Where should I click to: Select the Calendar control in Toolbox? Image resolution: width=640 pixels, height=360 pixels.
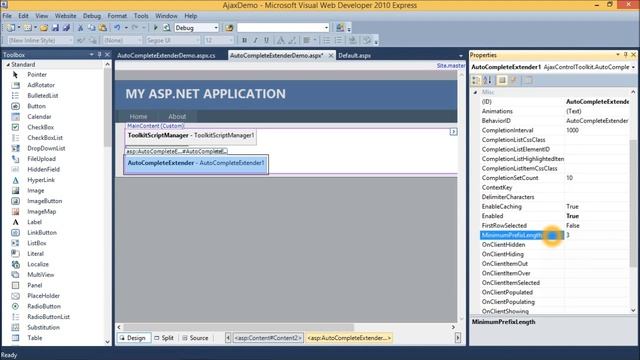(x=39, y=117)
